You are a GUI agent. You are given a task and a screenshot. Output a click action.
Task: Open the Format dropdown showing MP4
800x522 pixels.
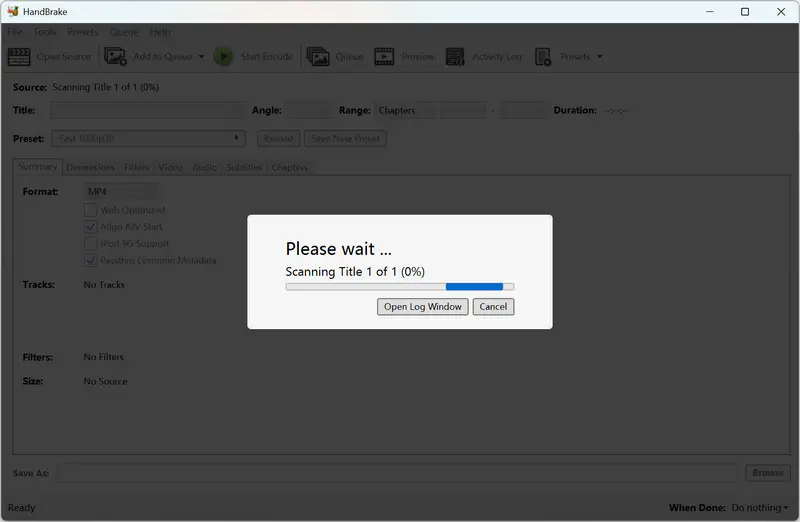click(121, 192)
